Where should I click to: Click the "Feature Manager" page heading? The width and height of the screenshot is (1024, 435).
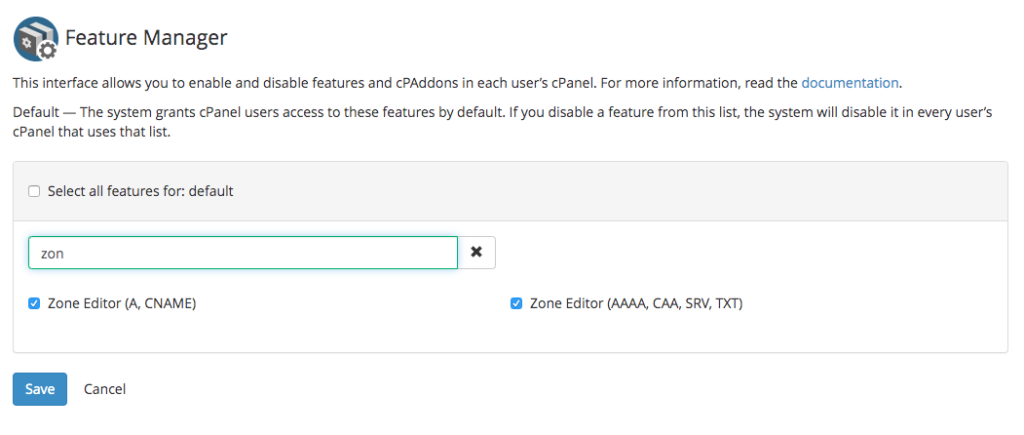pyautogui.click(x=146, y=39)
